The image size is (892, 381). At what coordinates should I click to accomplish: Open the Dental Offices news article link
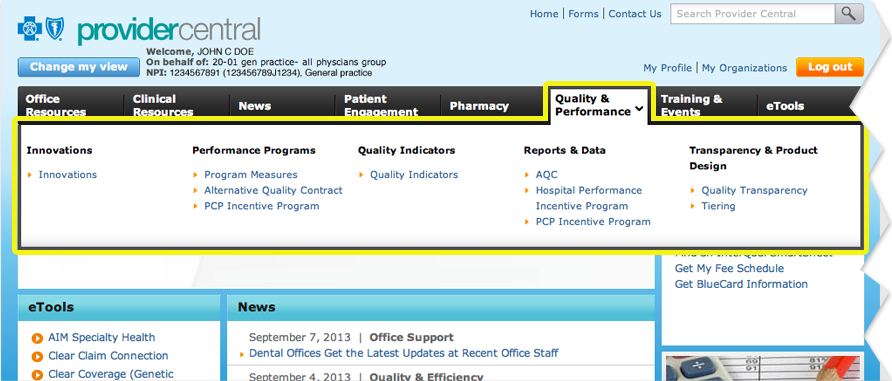[x=404, y=353]
